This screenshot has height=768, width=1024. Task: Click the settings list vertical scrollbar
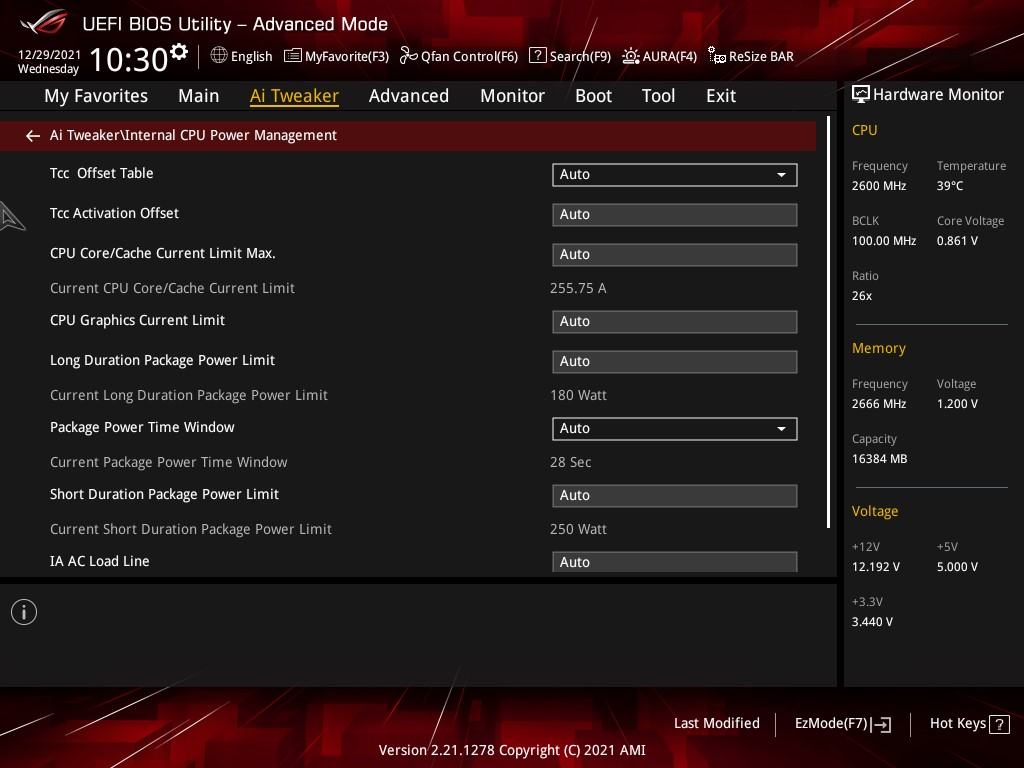[828, 322]
